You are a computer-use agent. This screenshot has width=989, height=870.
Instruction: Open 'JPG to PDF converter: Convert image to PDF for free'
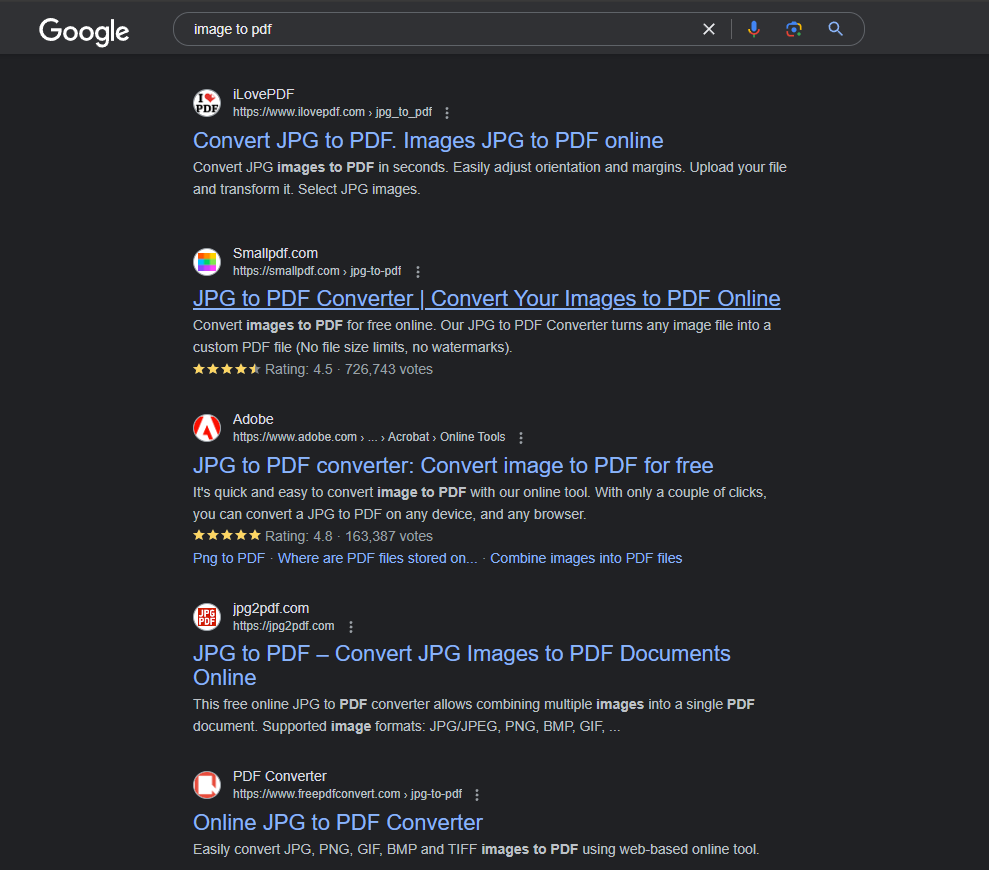[453, 466]
